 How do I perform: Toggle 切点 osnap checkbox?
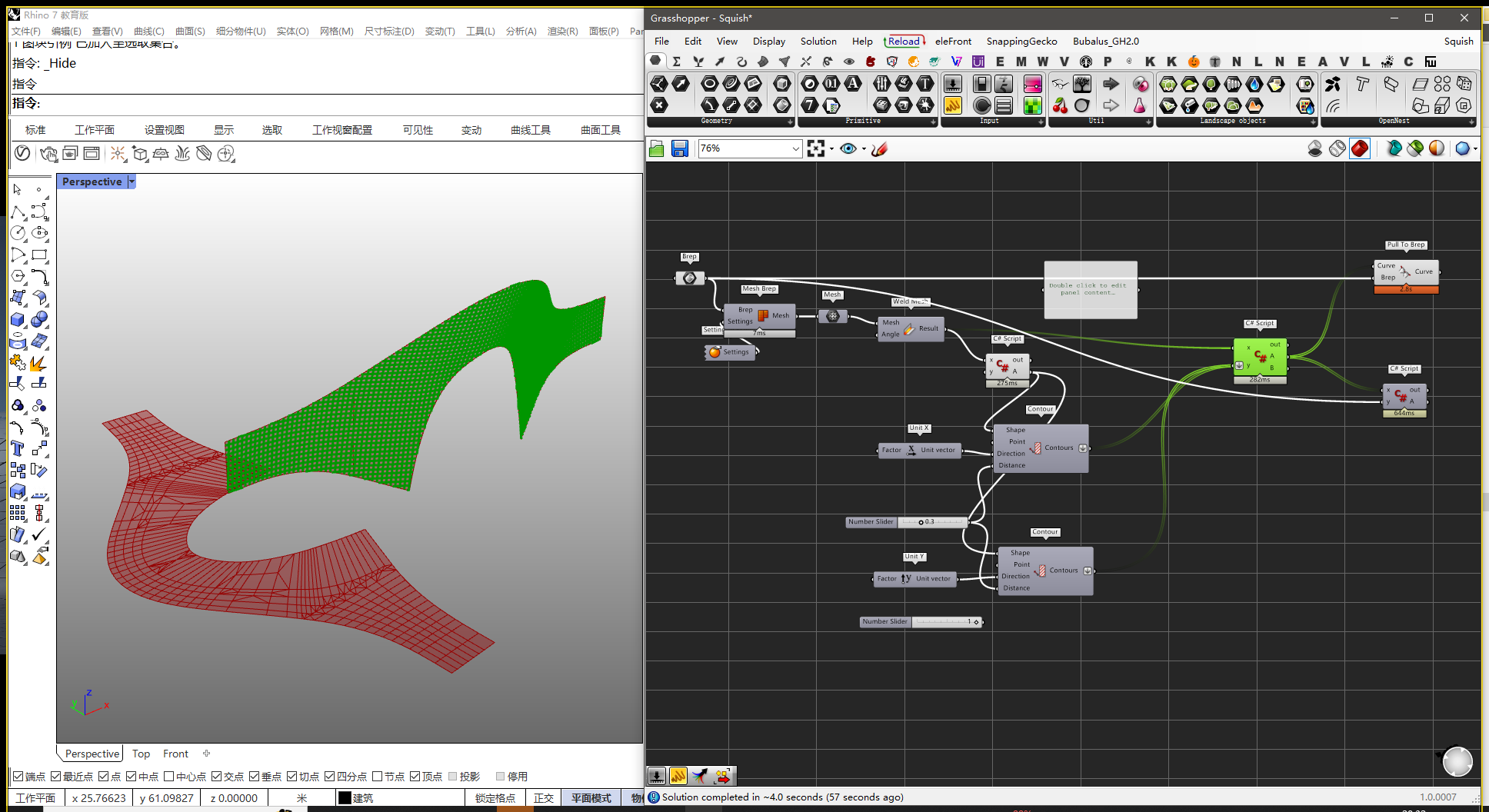pos(292,777)
